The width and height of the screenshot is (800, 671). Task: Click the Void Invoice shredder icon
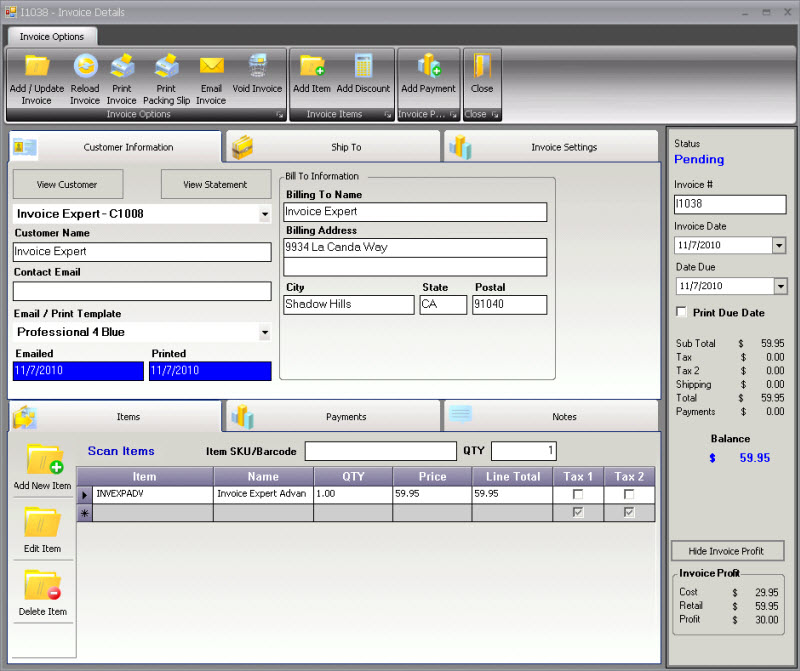pos(258,66)
